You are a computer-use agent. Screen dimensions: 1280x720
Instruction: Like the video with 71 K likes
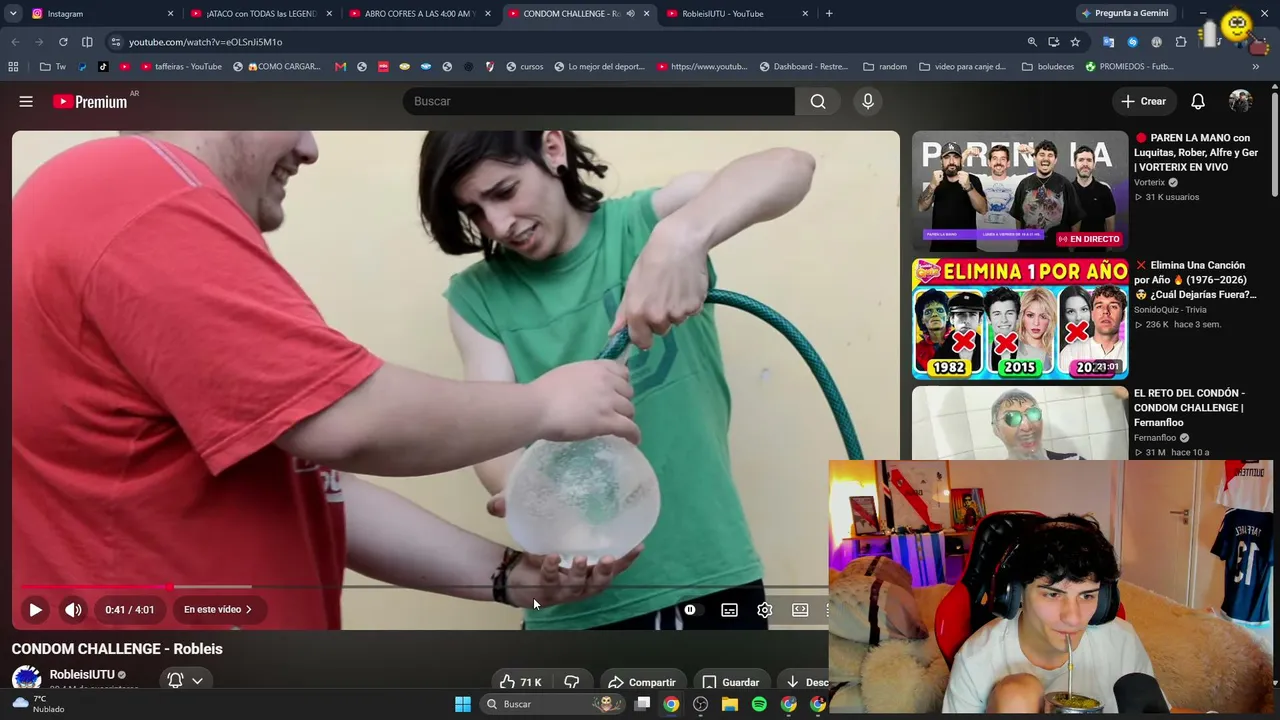click(521, 682)
